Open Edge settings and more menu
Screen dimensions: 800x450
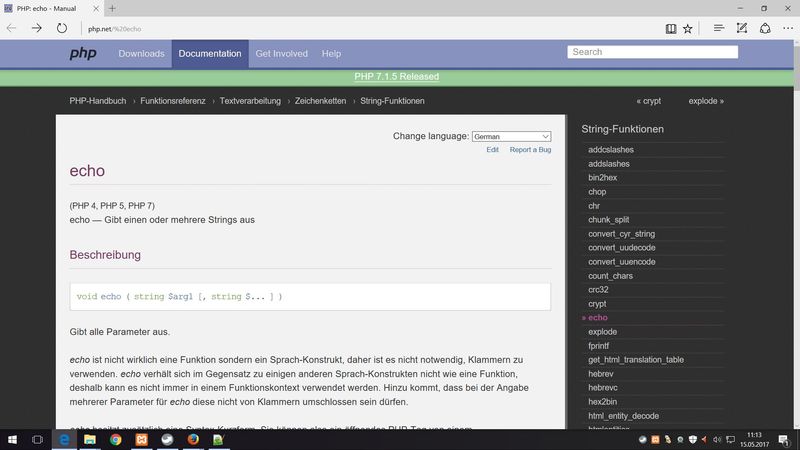[x=788, y=29]
